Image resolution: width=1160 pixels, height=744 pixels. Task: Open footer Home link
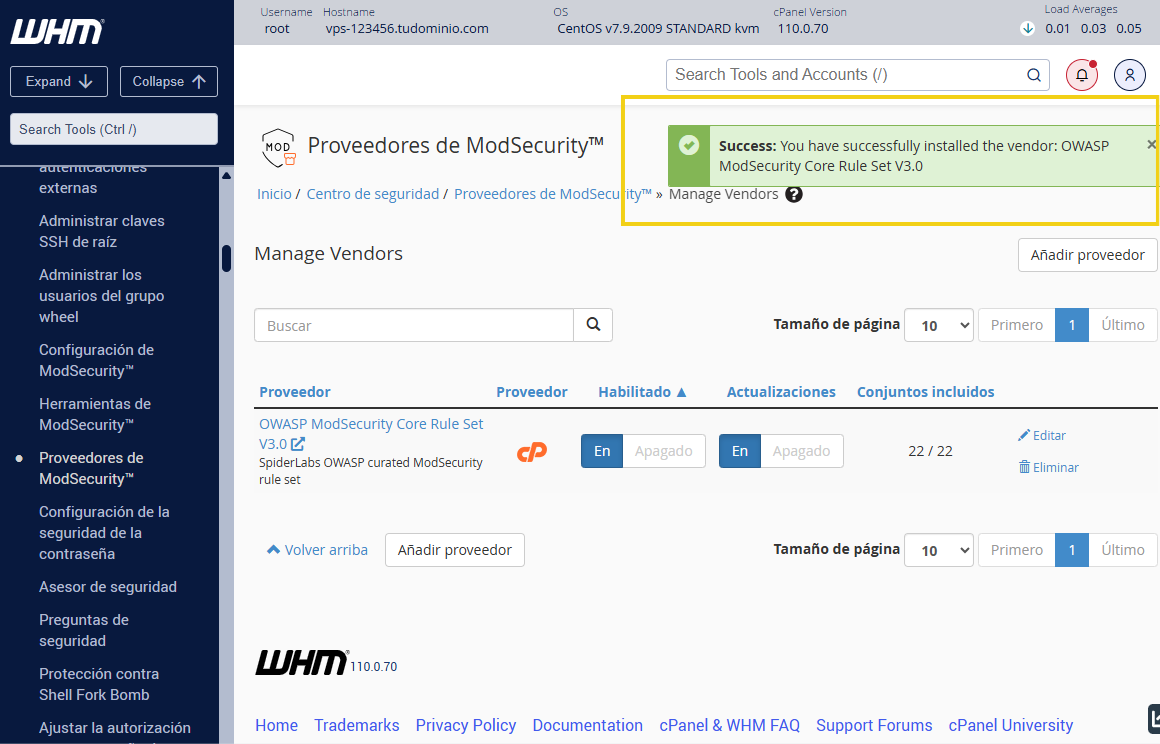coord(277,725)
